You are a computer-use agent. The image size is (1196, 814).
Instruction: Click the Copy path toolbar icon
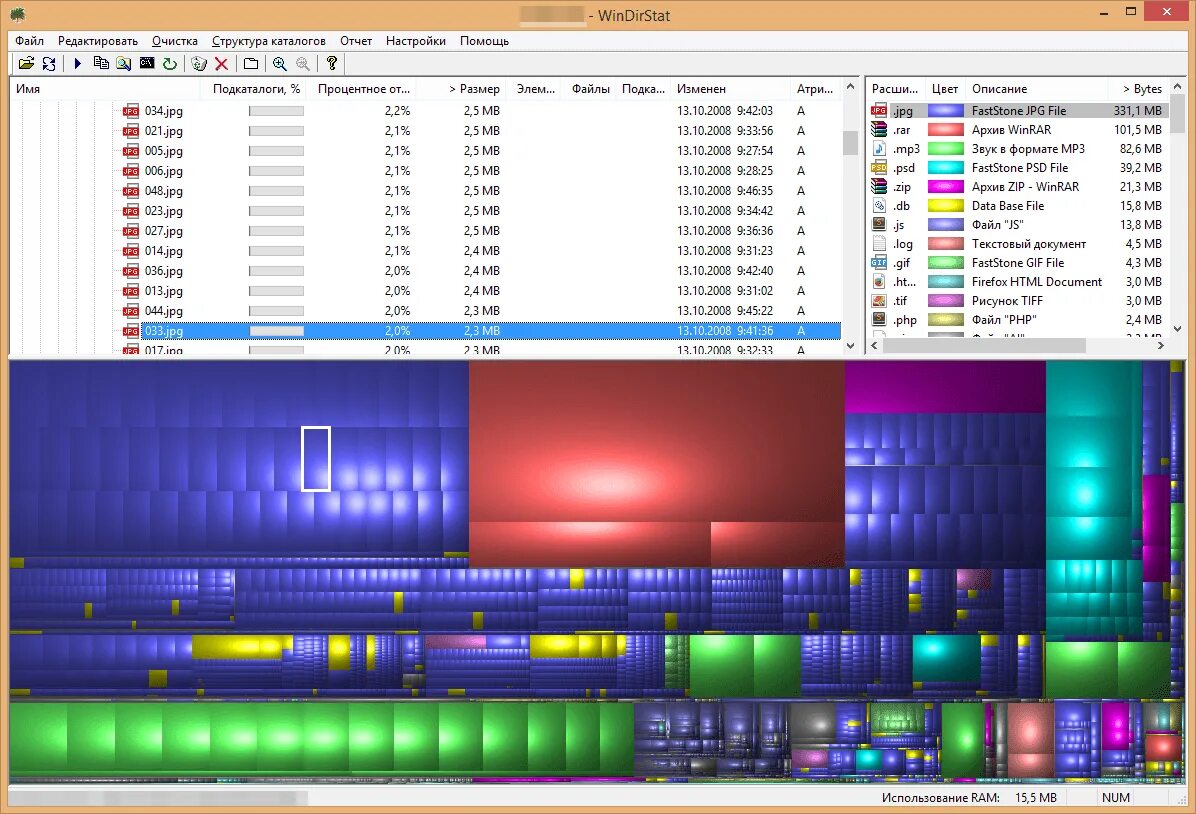pyautogui.click(x=101, y=63)
